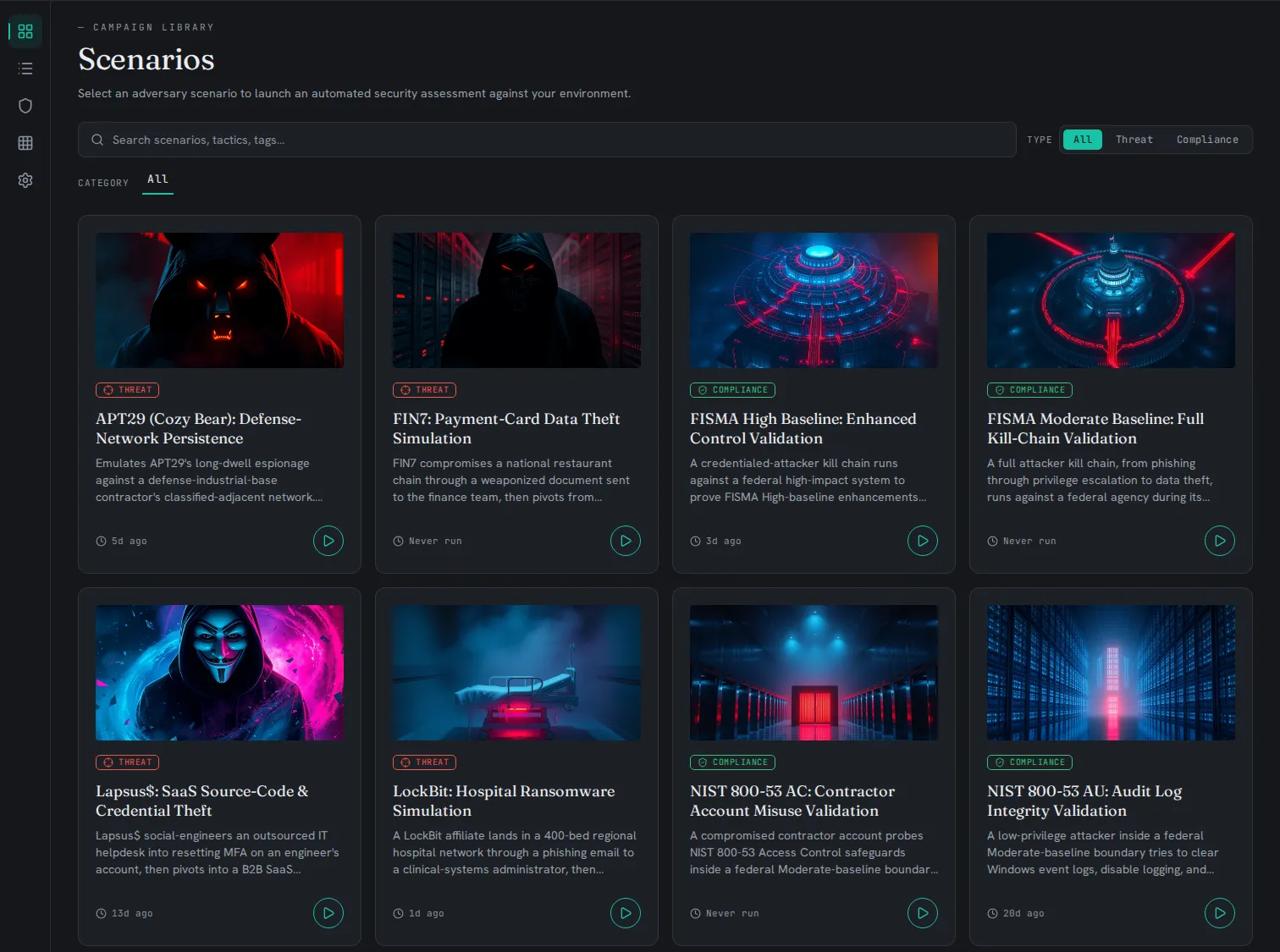
Task: Filter scenarios by Threat type
Action: (1134, 140)
